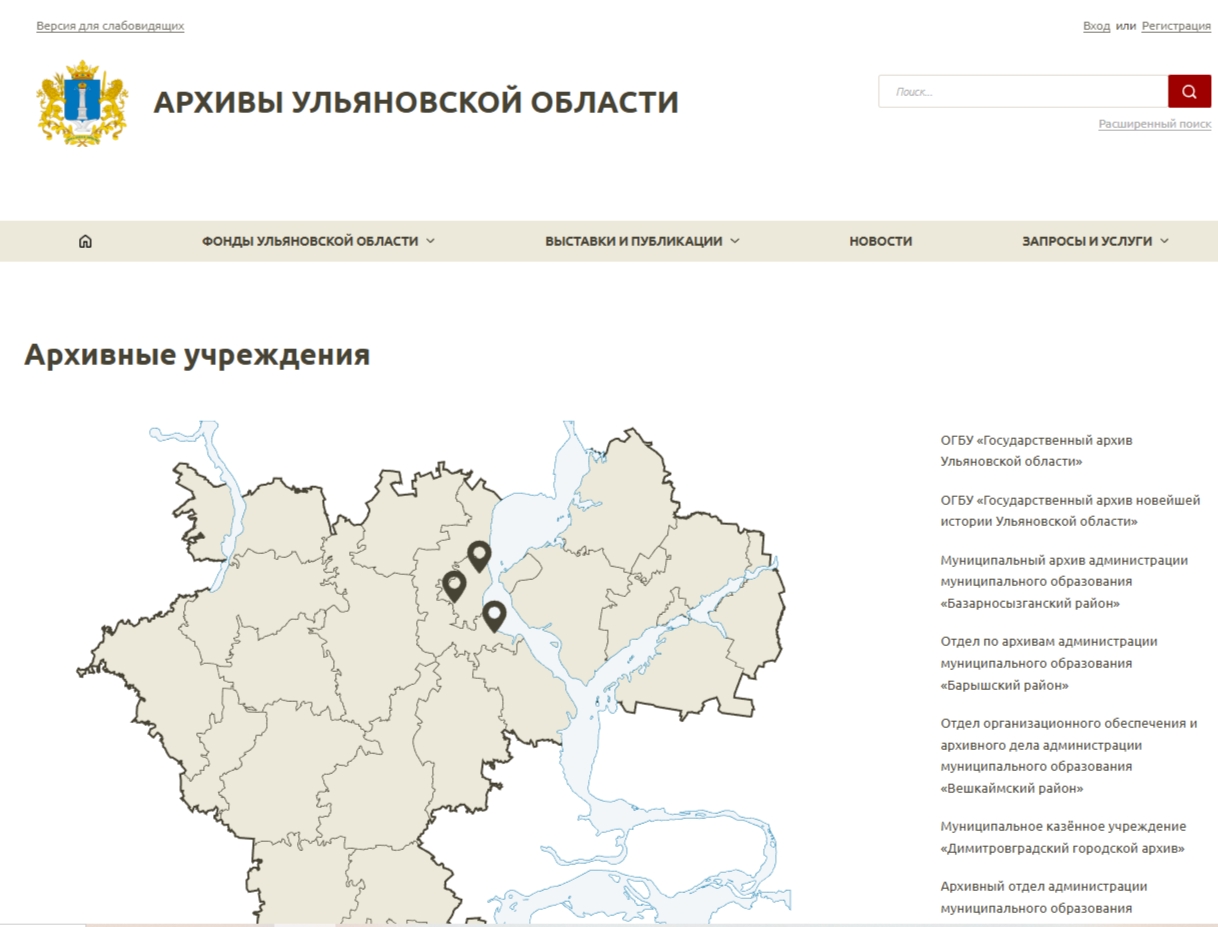Open the «Новости» menu item
This screenshot has height=927, width=1218.
(880, 241)
